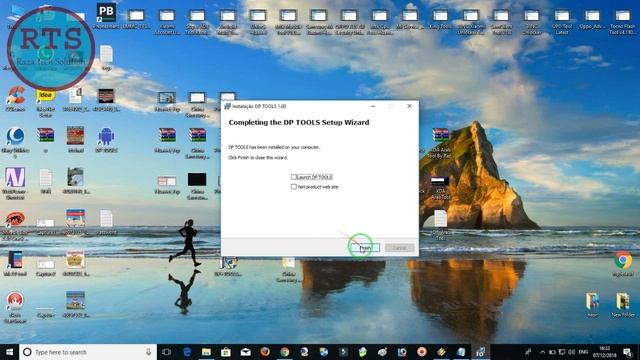Launch Firefox from the taskbar
Viewport: 640px width, 360px height.
point(265,352)
